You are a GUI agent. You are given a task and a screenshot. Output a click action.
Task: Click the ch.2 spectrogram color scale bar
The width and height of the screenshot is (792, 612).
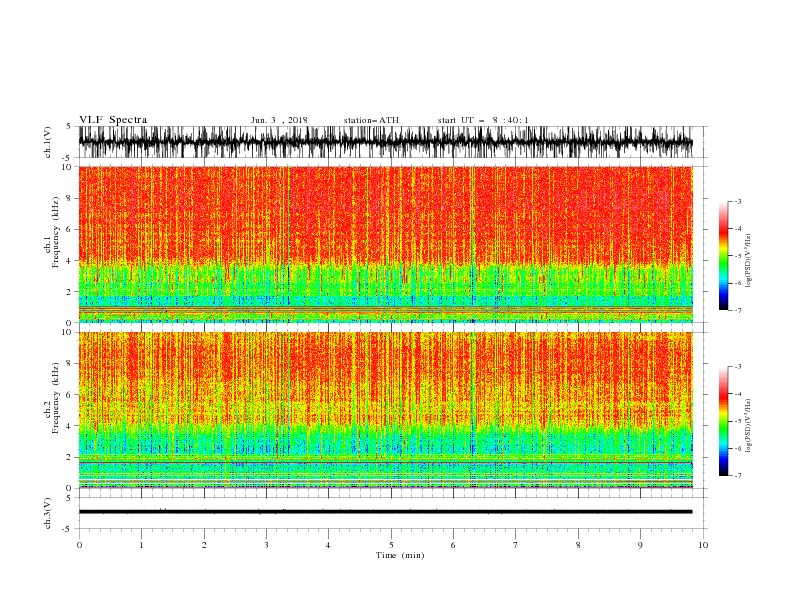(723, 421)
